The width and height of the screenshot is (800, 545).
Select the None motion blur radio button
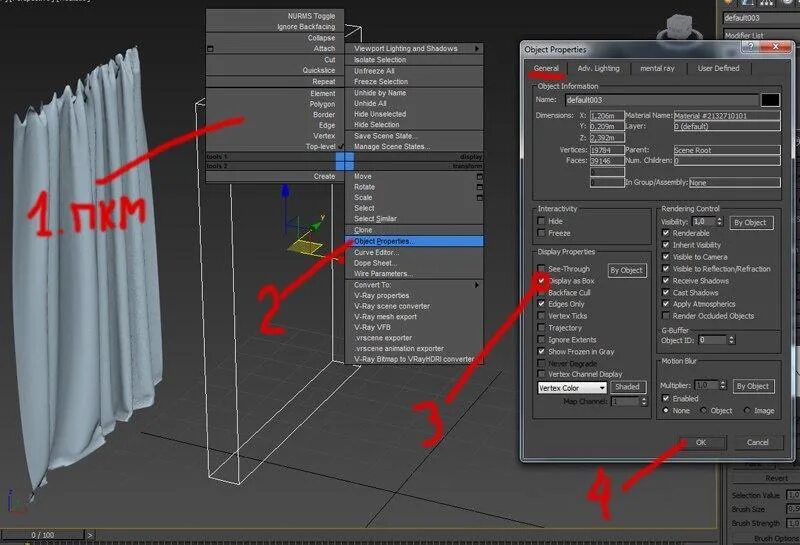click(666, 410)
